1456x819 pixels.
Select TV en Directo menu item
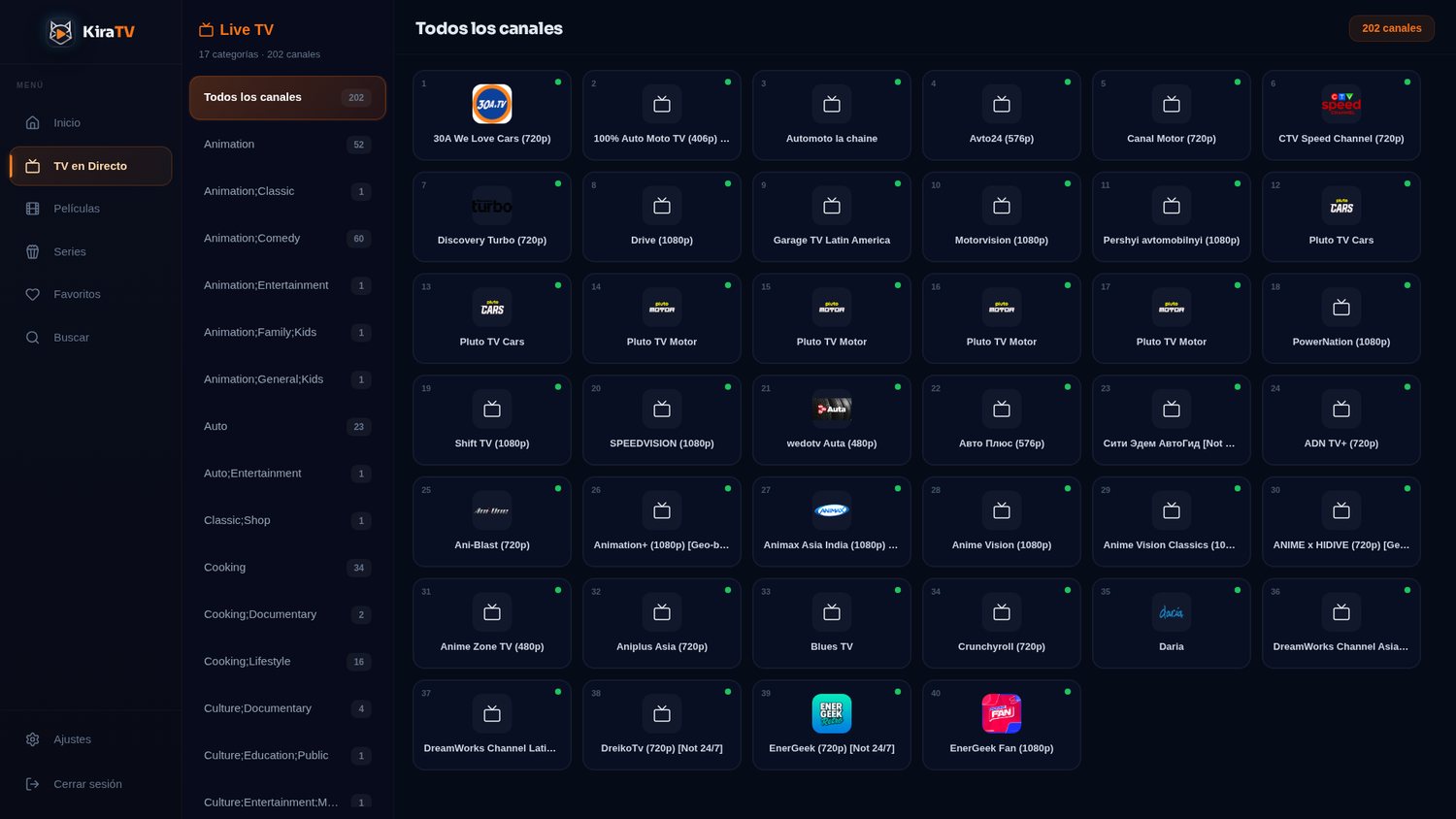(x=90, y=166)
